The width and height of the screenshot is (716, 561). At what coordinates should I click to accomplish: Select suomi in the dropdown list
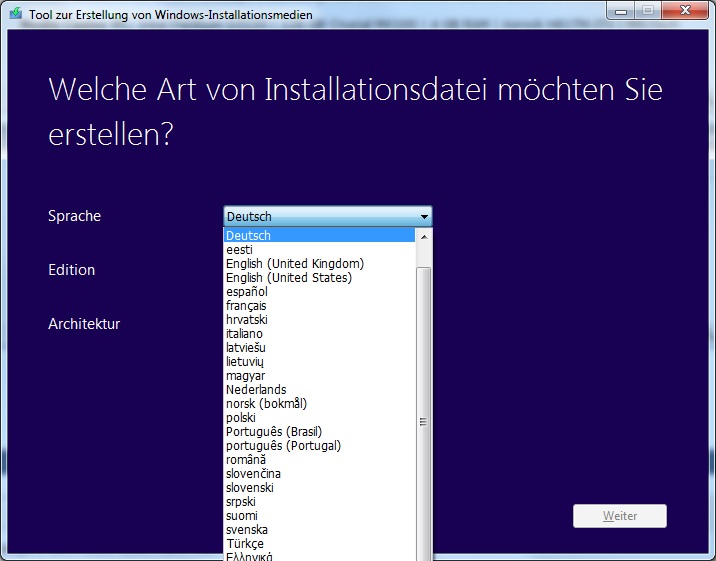click(x=320, y=516)
